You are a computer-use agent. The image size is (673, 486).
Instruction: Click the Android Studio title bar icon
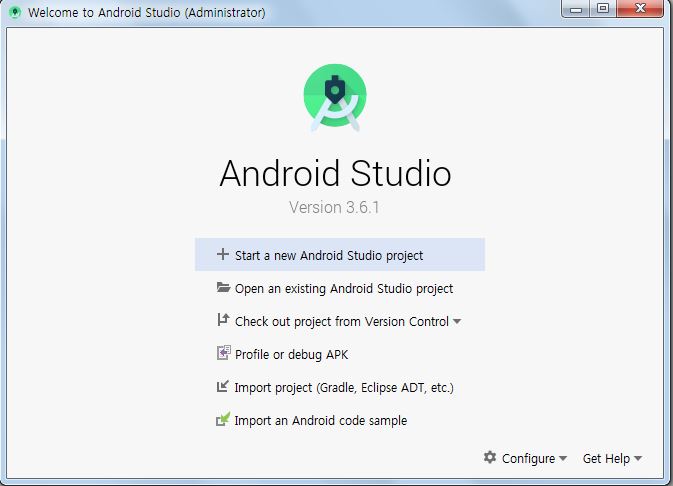[15, 12]
